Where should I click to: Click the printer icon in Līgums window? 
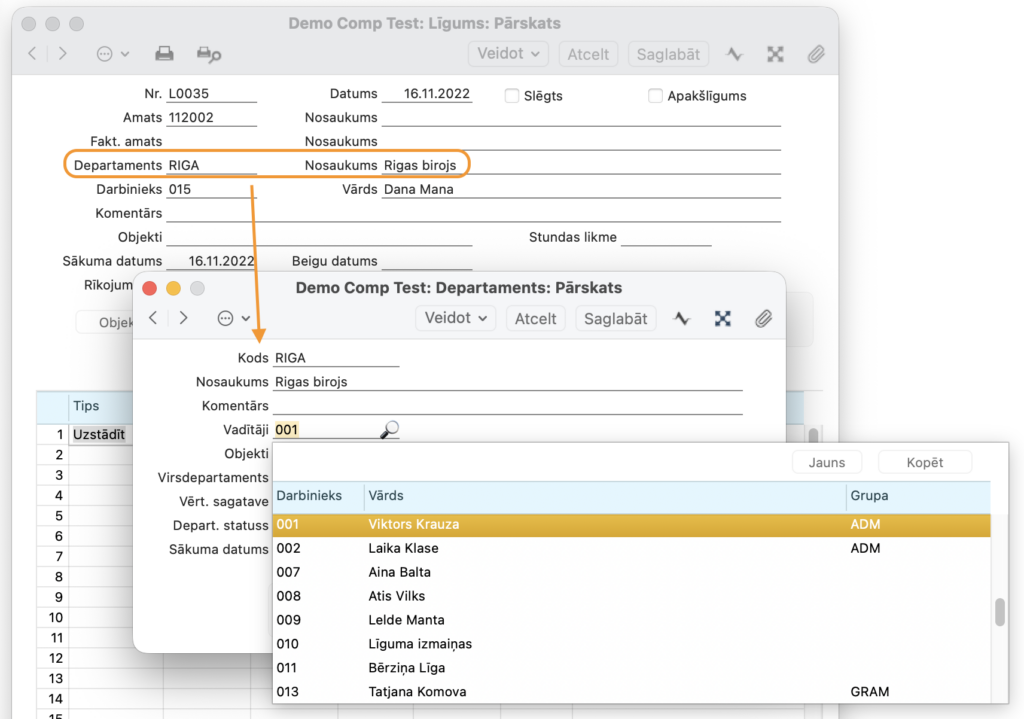(x=164, y=54)
